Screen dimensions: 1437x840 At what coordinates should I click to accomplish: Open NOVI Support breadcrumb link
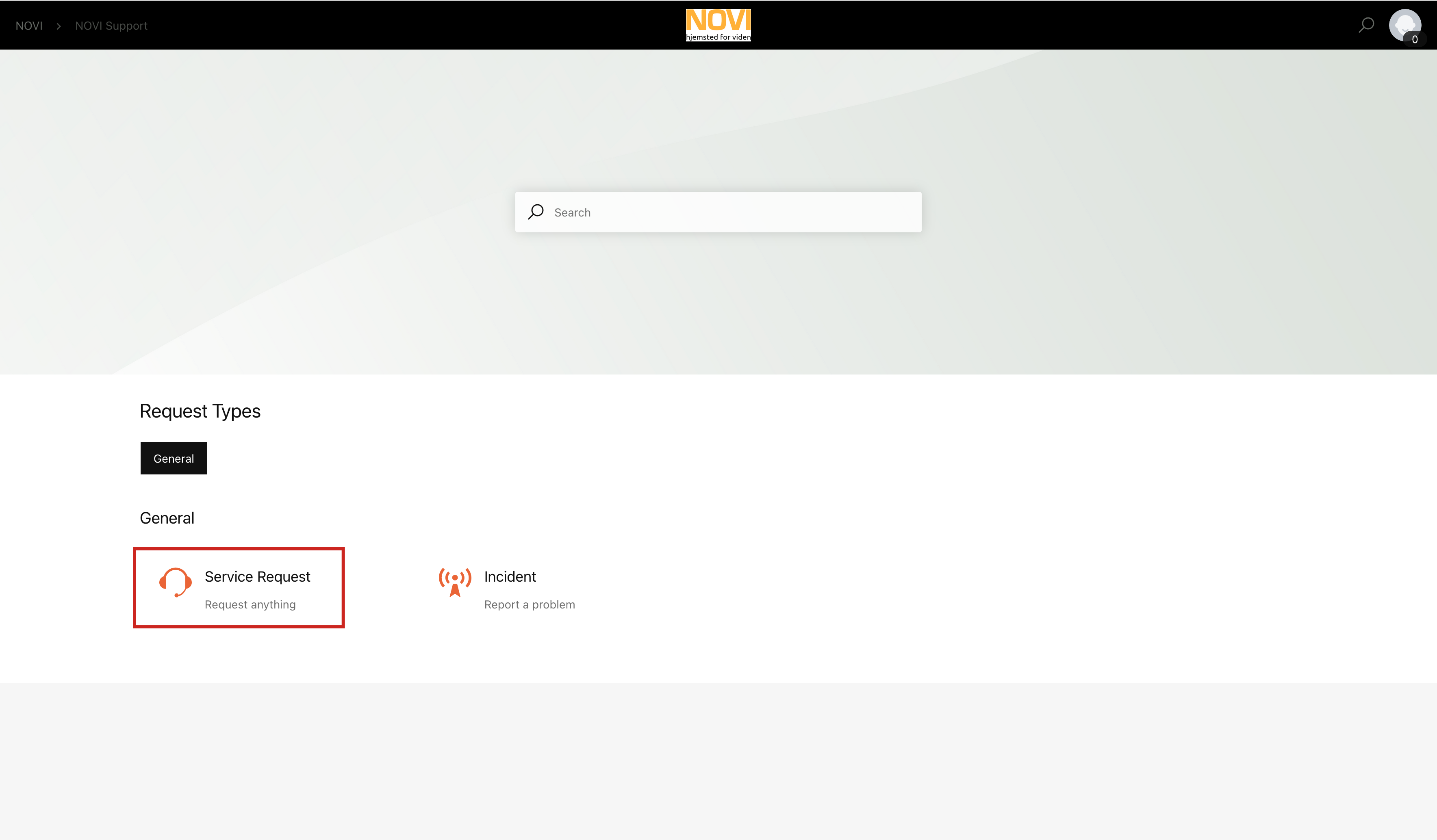[x=111, y=26]
